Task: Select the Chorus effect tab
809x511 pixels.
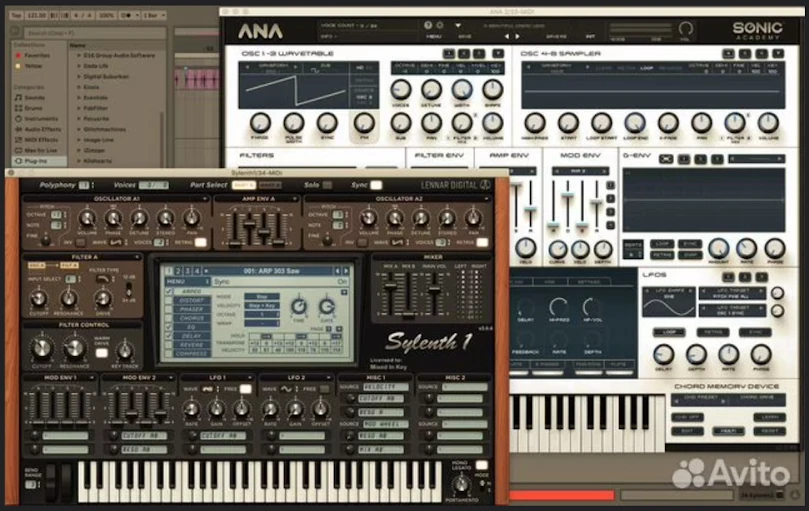Action: point(192,318)
